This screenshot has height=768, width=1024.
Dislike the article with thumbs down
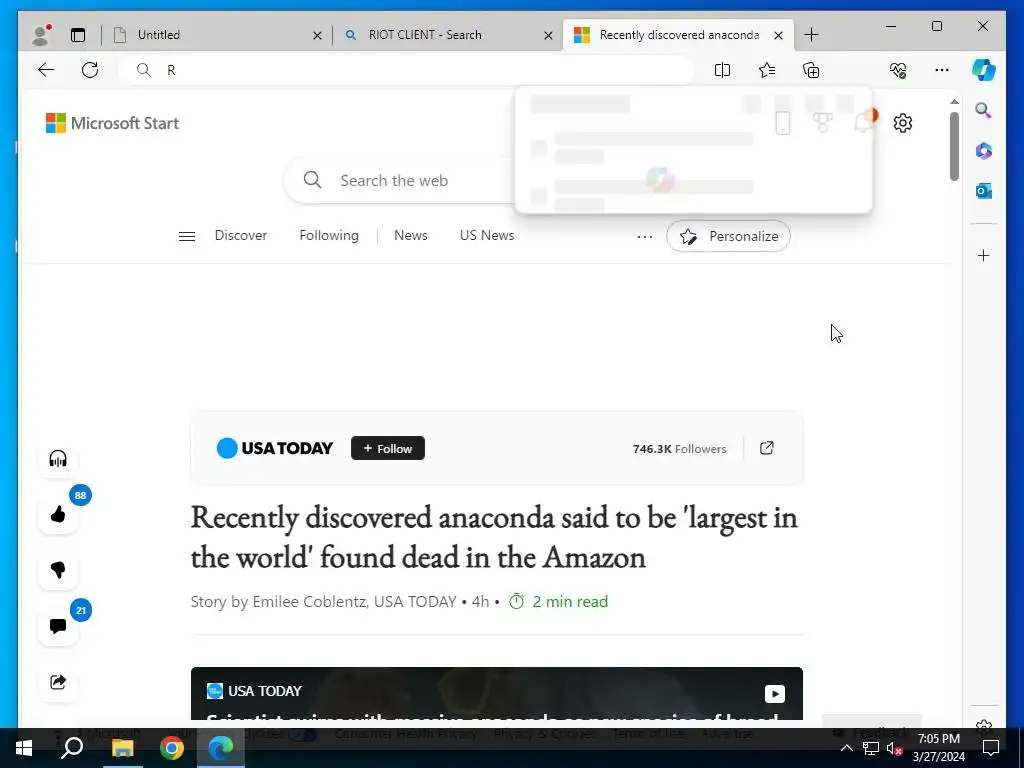coord(58,570)
